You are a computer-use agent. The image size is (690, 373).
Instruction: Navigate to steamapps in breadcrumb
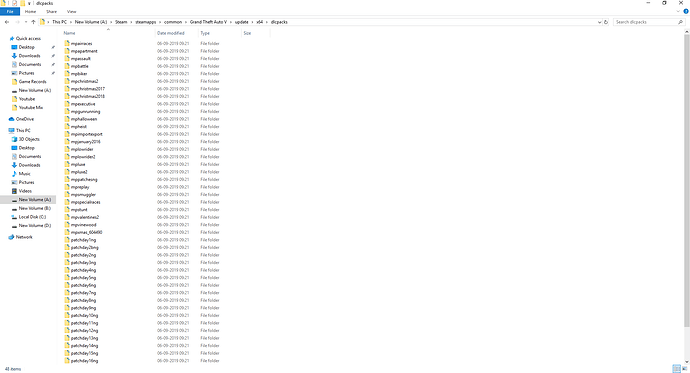pos(146,22)
